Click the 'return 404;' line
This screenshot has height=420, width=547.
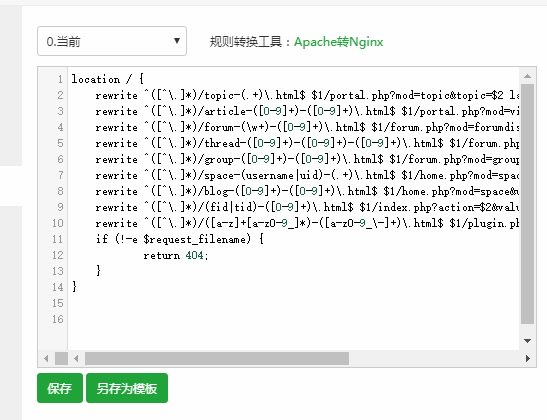(x=175, y=255)
